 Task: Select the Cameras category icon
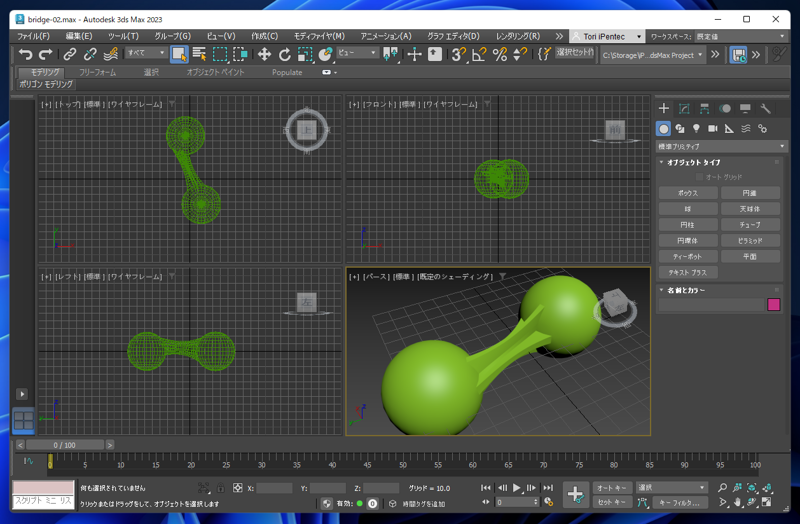pos(713,129)
